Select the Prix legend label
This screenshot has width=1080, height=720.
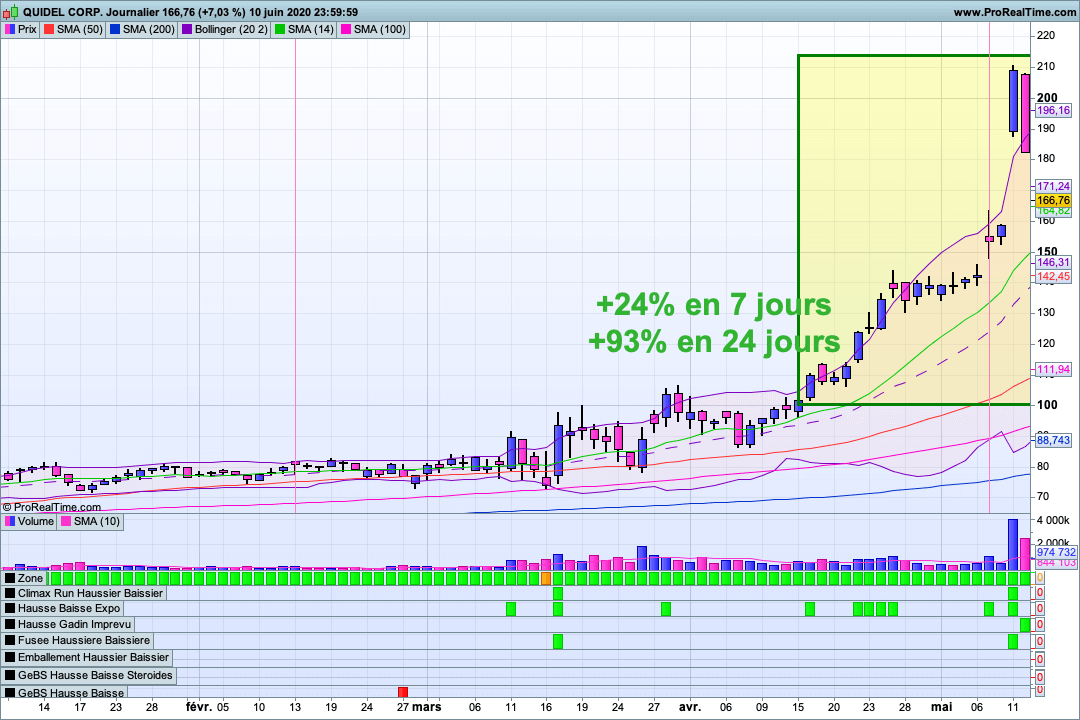[x=27, y=29]
